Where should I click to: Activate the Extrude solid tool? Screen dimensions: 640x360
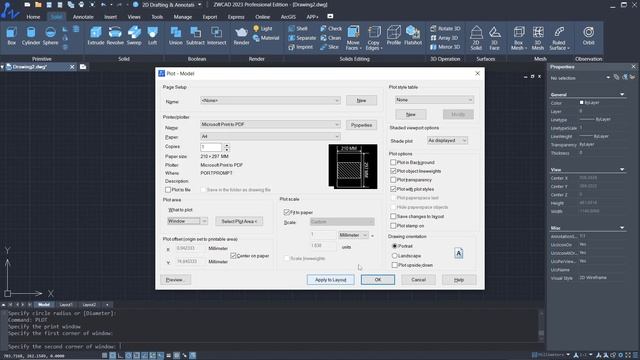[x=96, y=36]
